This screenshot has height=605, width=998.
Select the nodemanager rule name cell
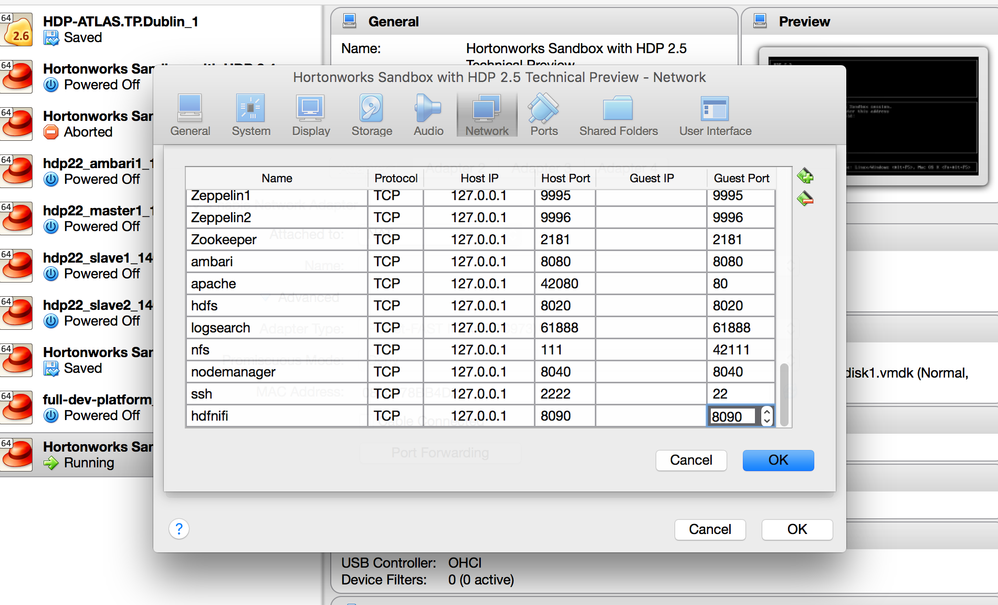276,372
